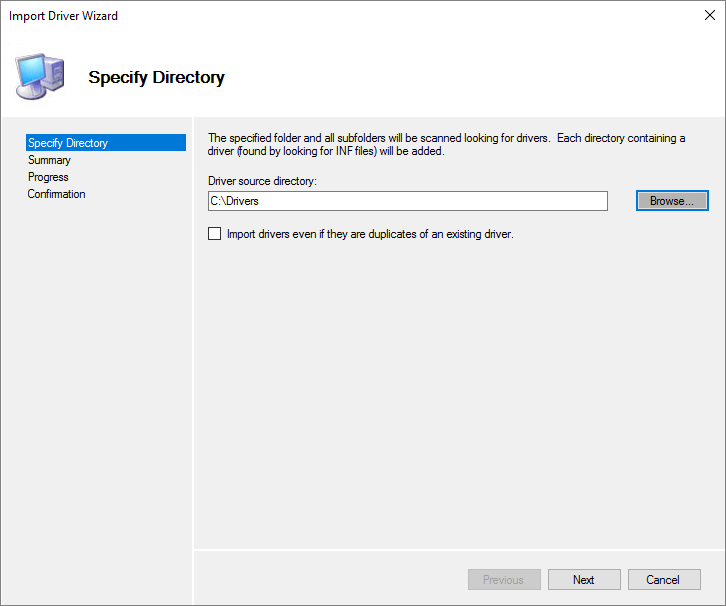Click the Import Driver Wizard title bar
Image resolution: width=726 pixels, height=606 pixels.
tap(300, 17)
